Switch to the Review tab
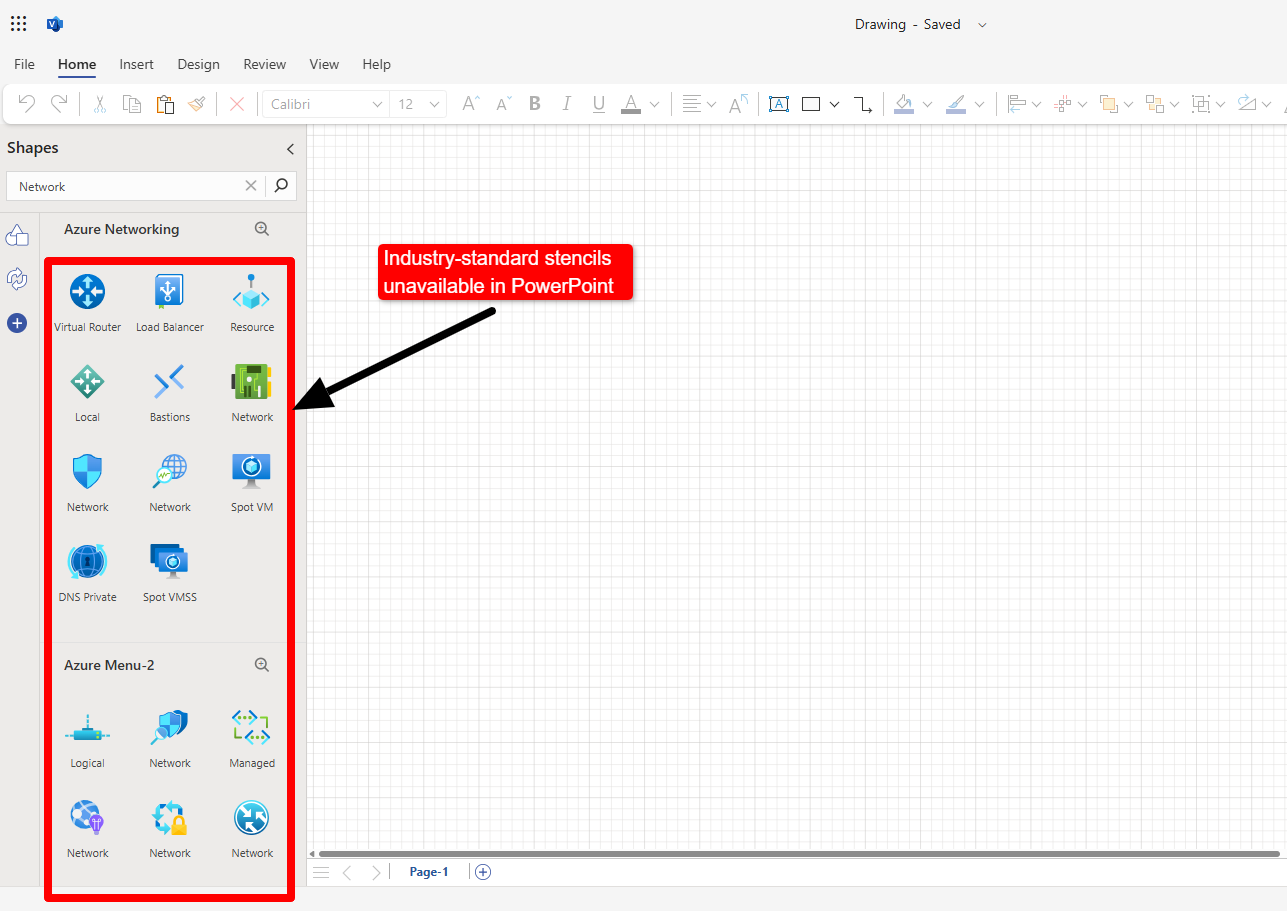Image resolution: width=1287 pixels, height=911 pixels. (265, 64)
